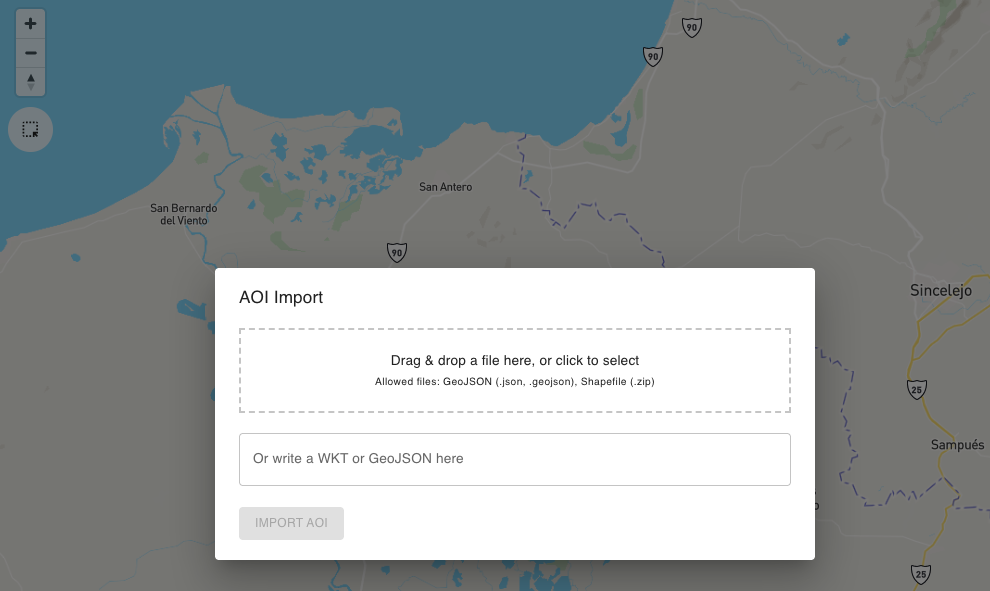990x591 pixels.
Task: Click Route 25 shield below Sincelejo
Action: (x=918, y=388)
